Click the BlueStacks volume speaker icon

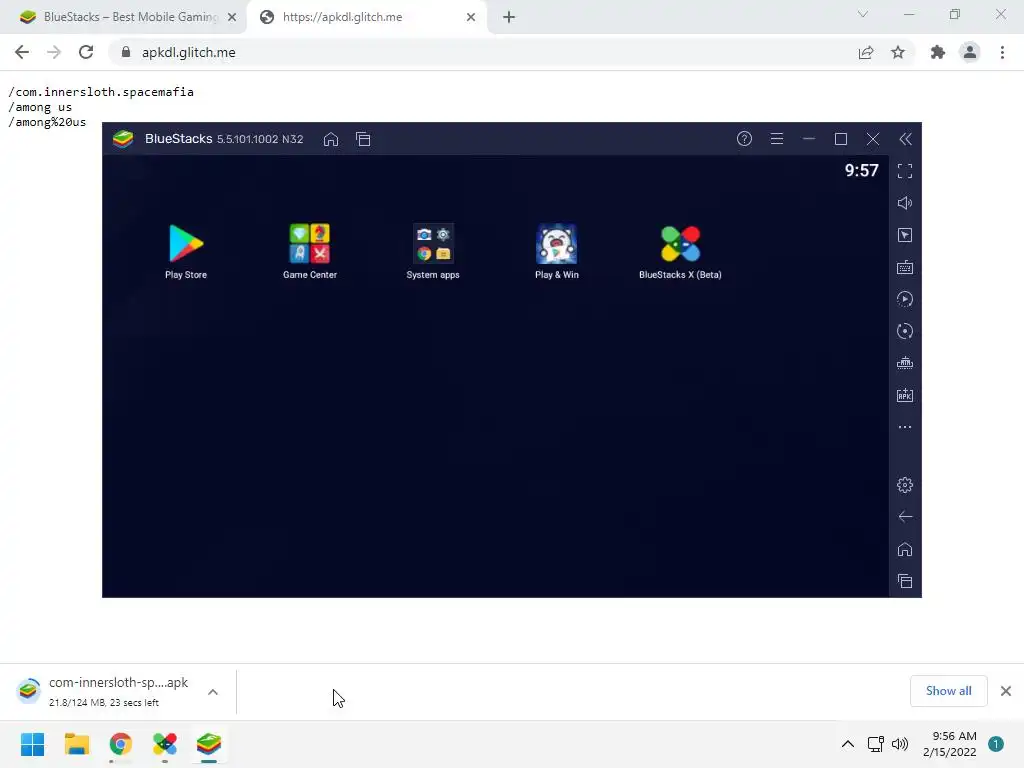904,203
